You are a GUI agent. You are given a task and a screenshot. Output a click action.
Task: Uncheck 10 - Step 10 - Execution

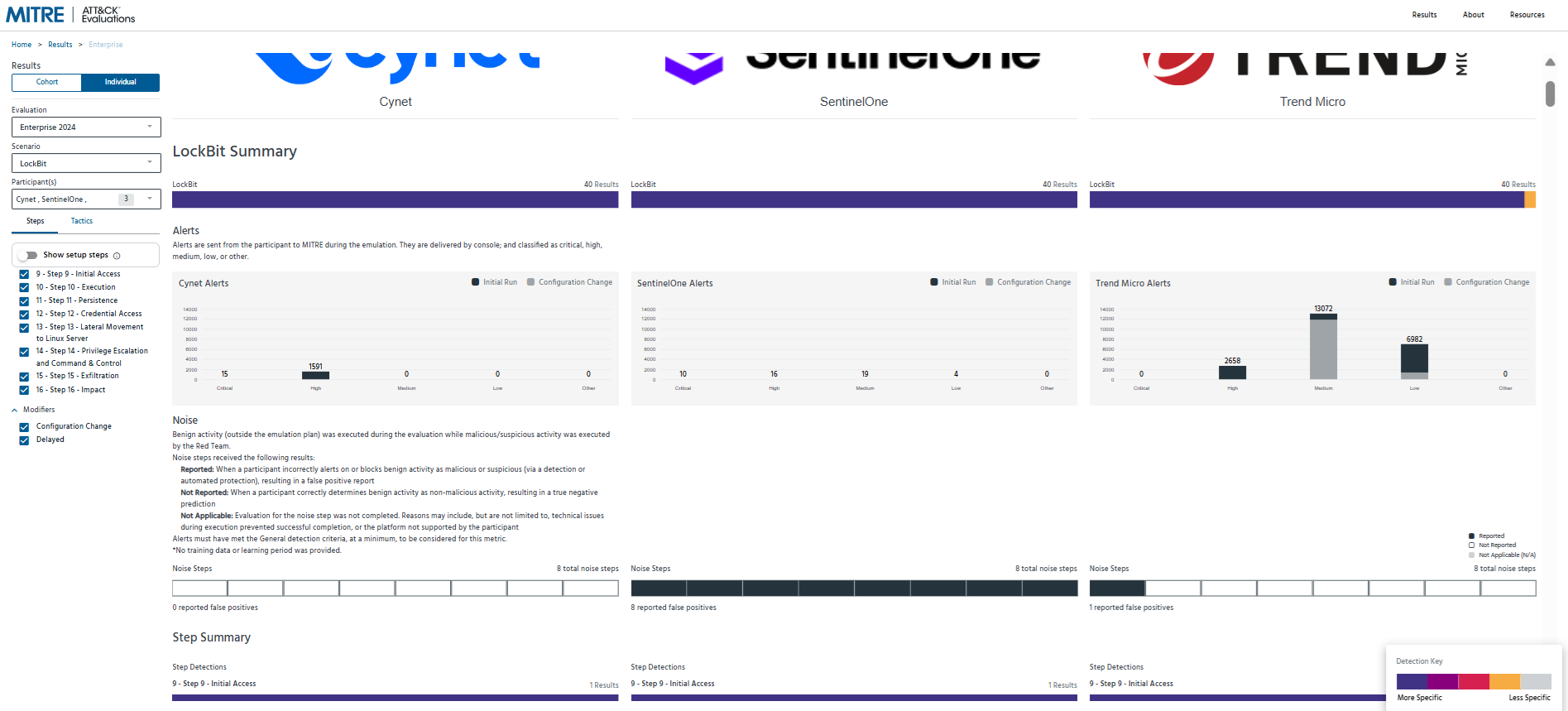24,287
